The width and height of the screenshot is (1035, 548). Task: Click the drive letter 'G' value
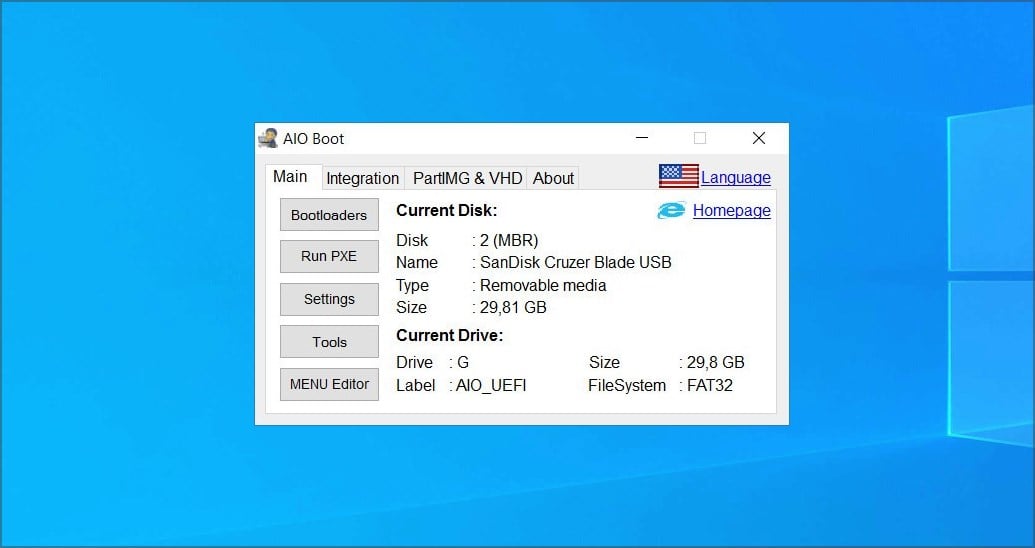click(x=463, y=362)
